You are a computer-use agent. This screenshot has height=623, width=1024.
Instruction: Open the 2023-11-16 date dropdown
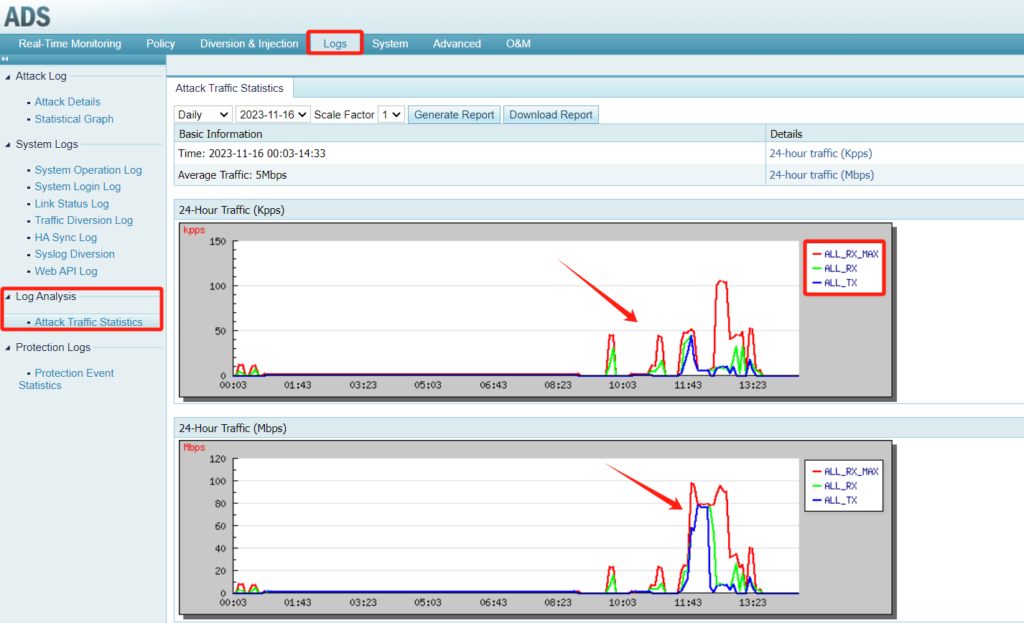tap(272, 114)
